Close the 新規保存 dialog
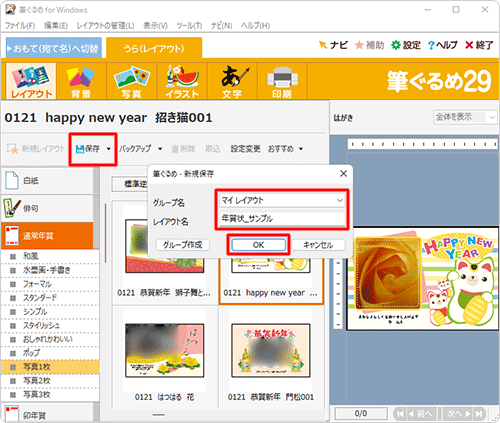The image size is (500, 423). [x=343, y=174]
